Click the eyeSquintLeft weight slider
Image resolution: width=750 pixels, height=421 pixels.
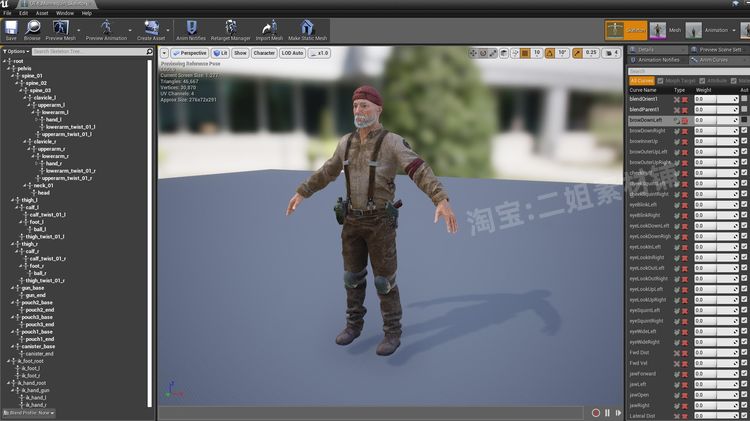(x=716, y=310)
